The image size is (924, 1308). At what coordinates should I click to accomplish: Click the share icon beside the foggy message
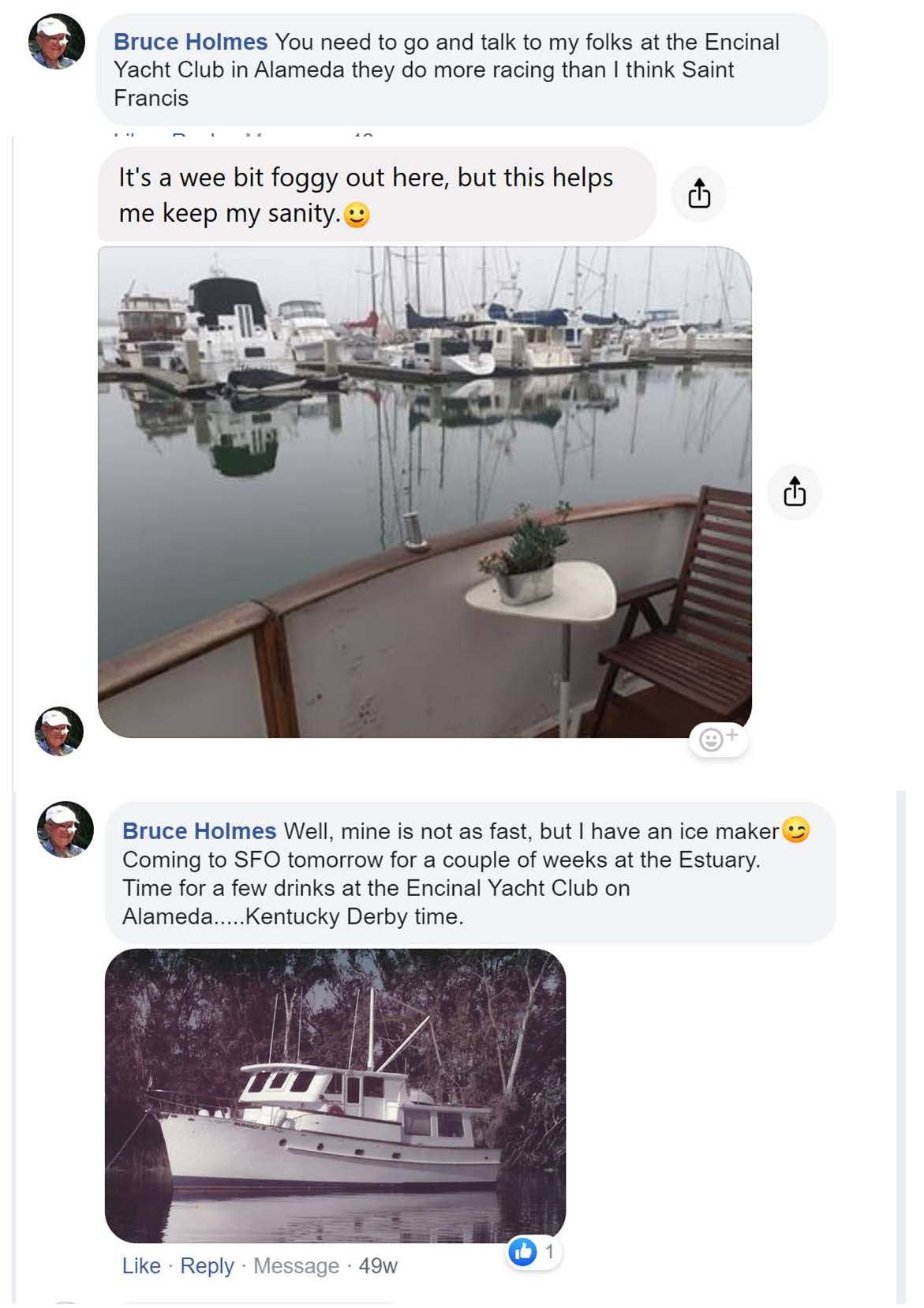tap(698, 194)
